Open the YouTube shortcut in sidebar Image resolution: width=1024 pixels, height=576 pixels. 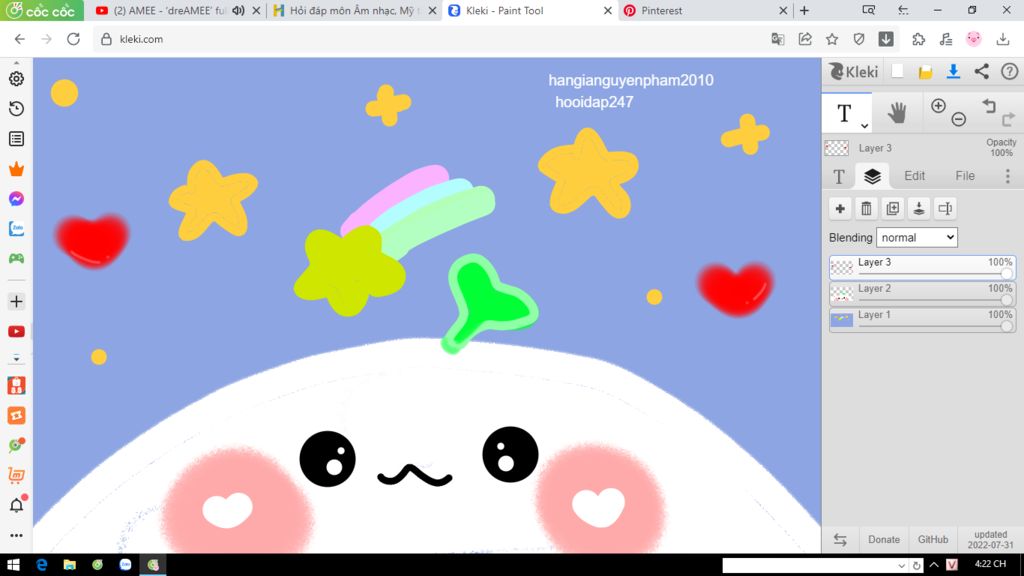(16, 332)
